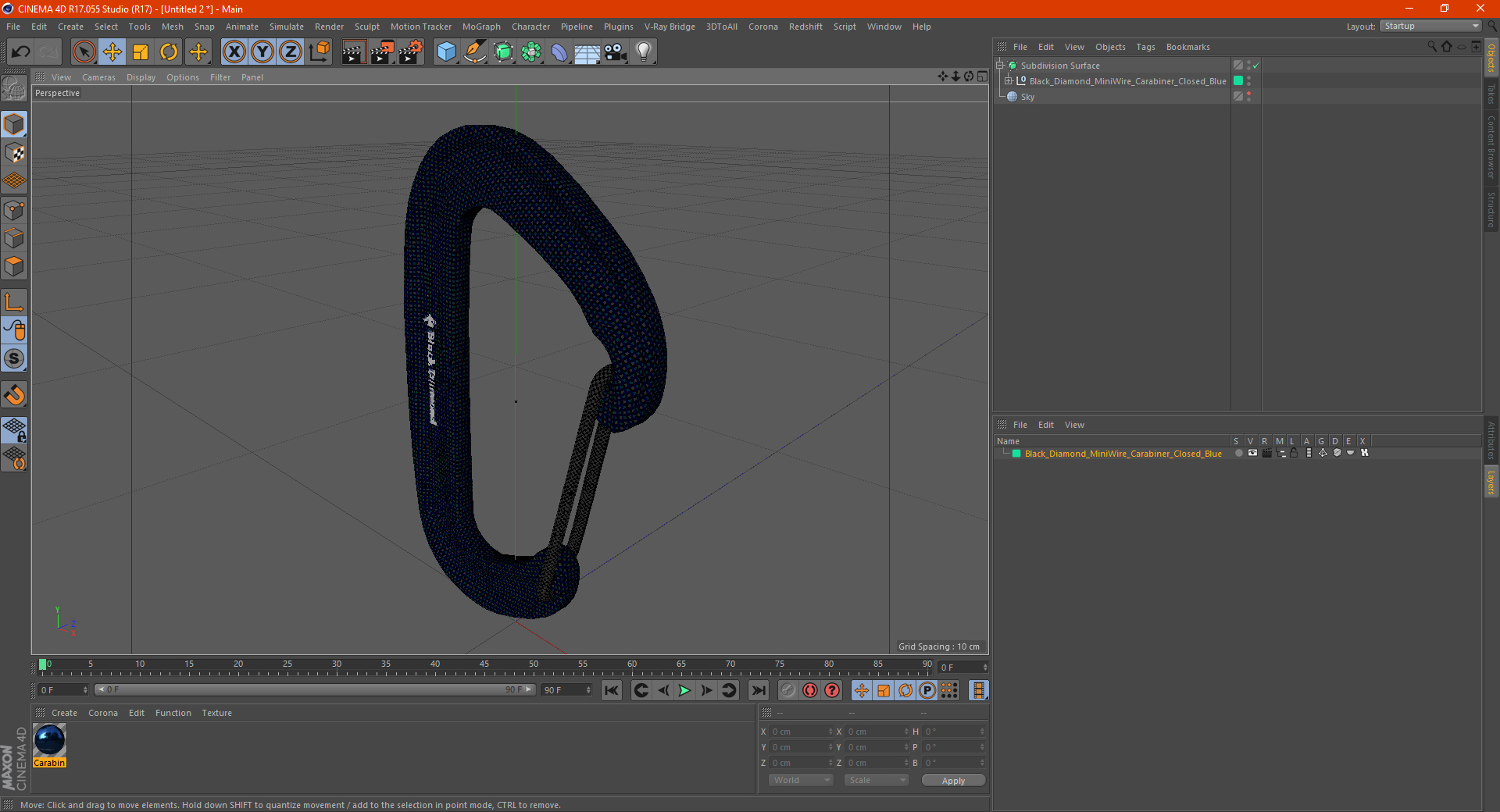Switch to Model mode
The height and width of the screenshot is (812, 1500).
[x=14, y=124]
